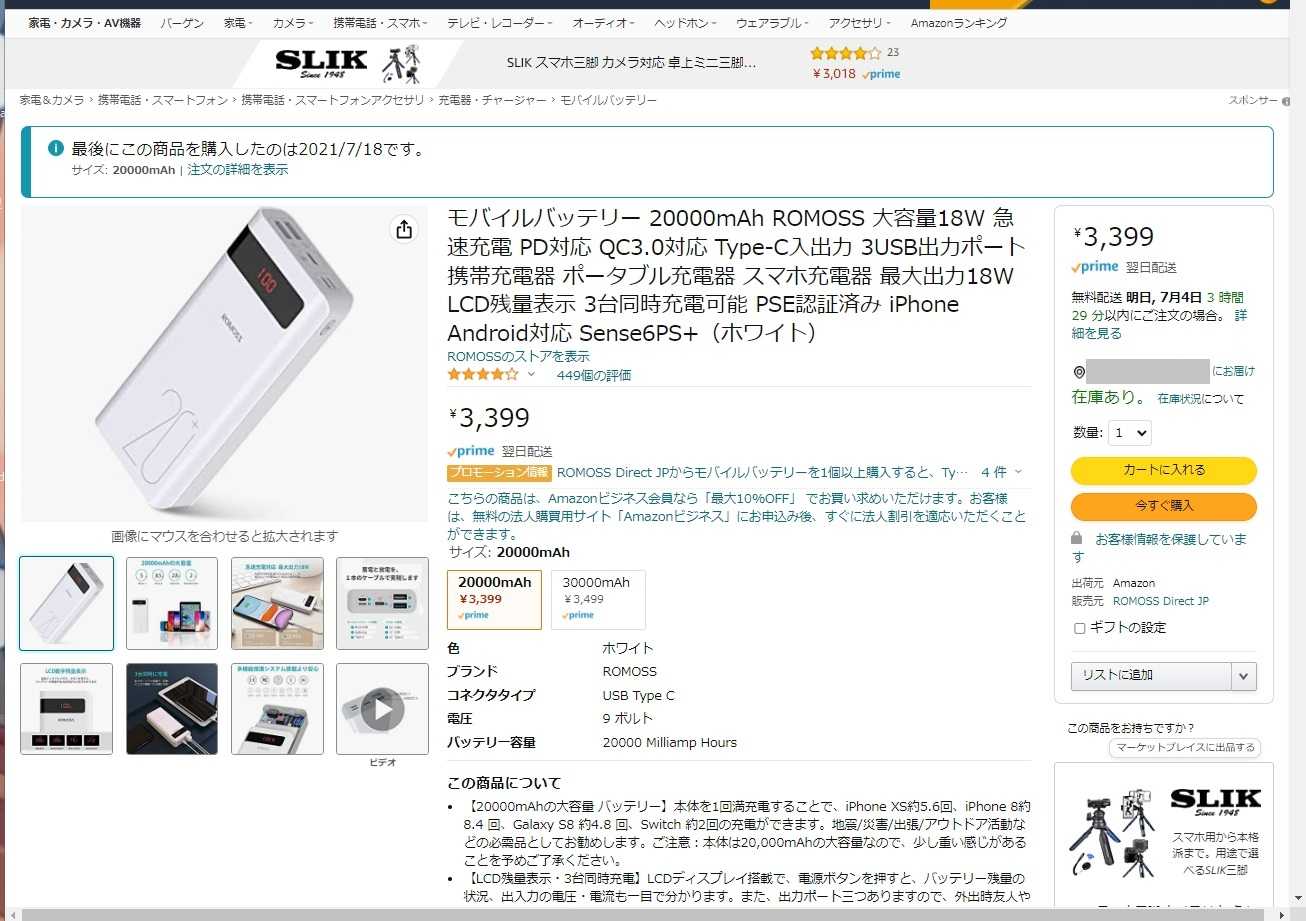This screenshot has height=921, width=1306.
Task: Open the ヘッドホン menu item
Action: point(685,22)
